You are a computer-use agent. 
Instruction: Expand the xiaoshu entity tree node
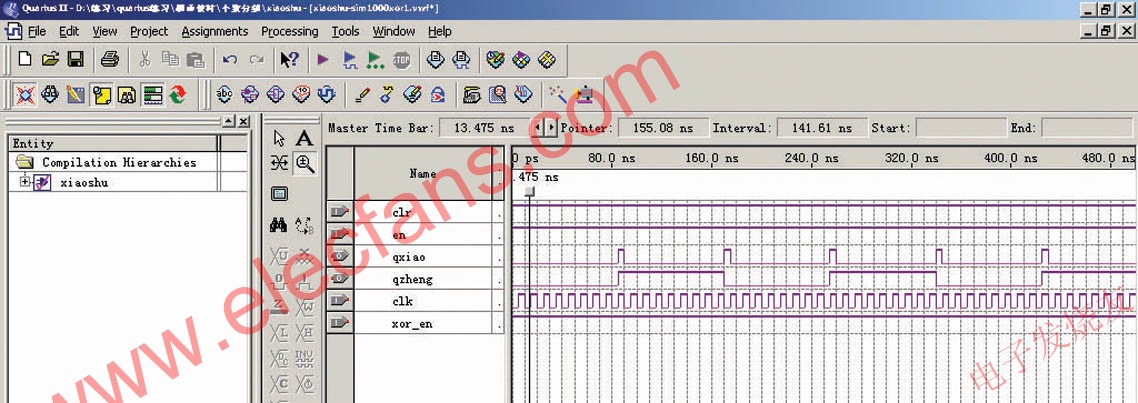[x=25, y=182]
